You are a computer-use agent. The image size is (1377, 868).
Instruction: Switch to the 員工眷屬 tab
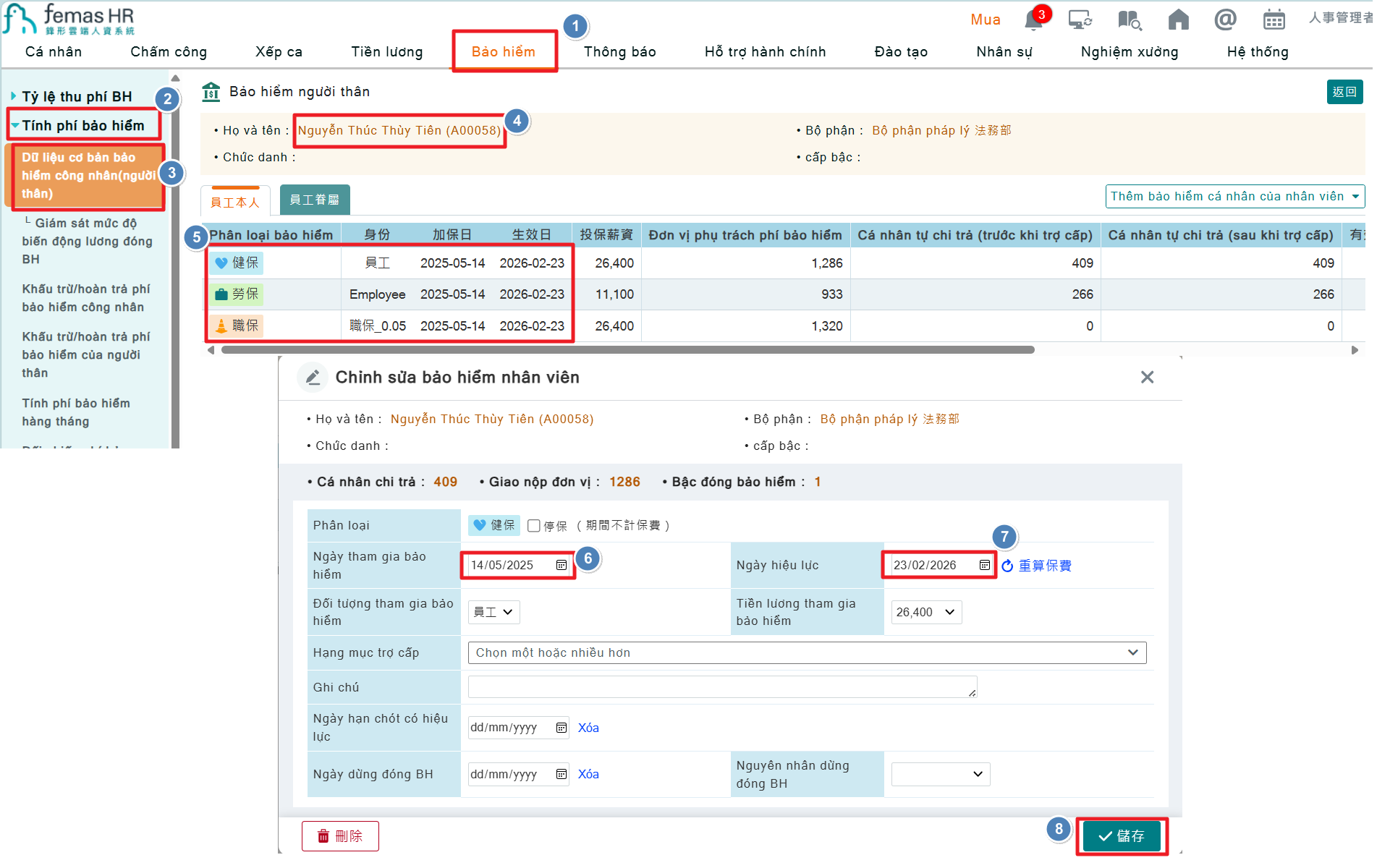(x=315, y=200)
